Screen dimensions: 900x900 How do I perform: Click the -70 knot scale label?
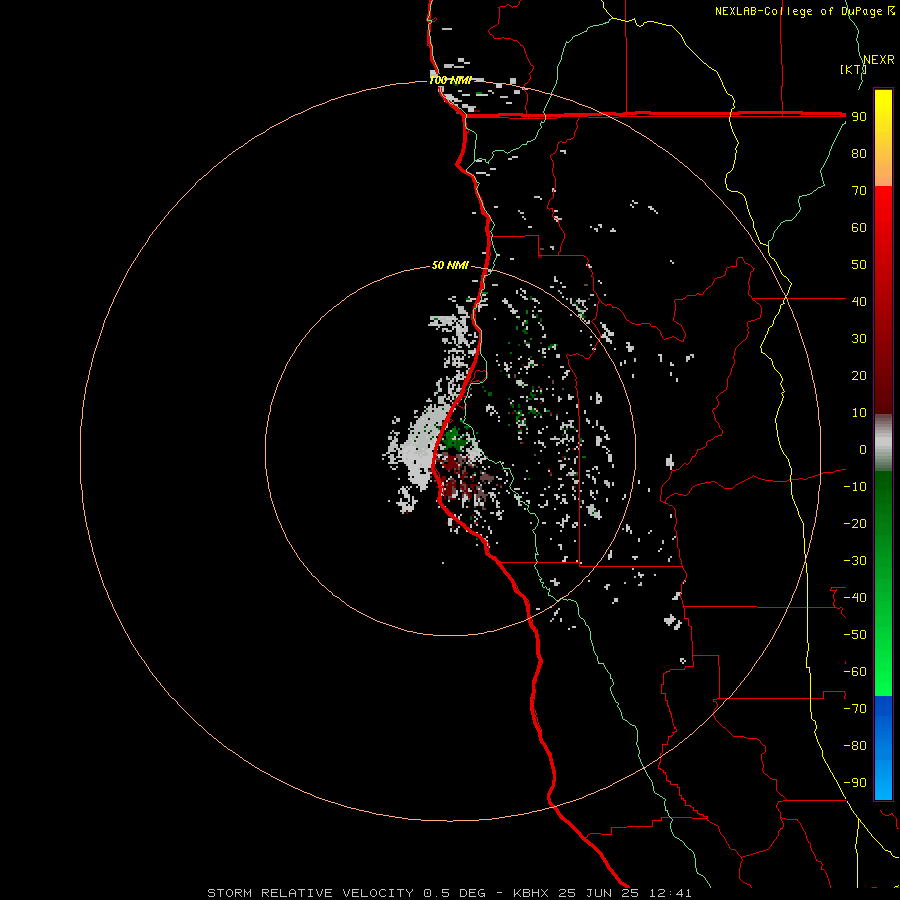click(855, 709)
